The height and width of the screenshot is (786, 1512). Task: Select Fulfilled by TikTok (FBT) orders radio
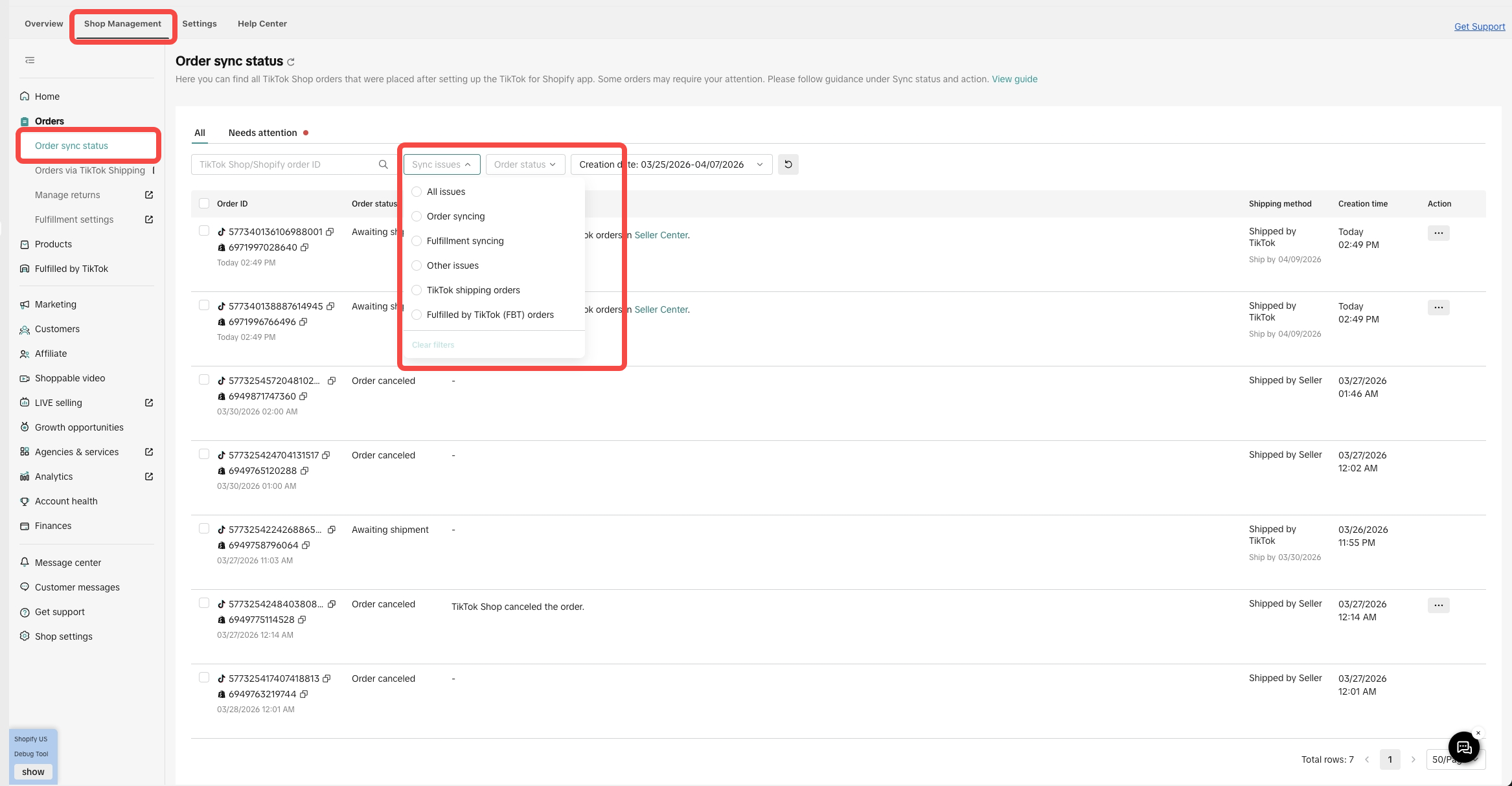pyautogui.click(x=417, y=315)
